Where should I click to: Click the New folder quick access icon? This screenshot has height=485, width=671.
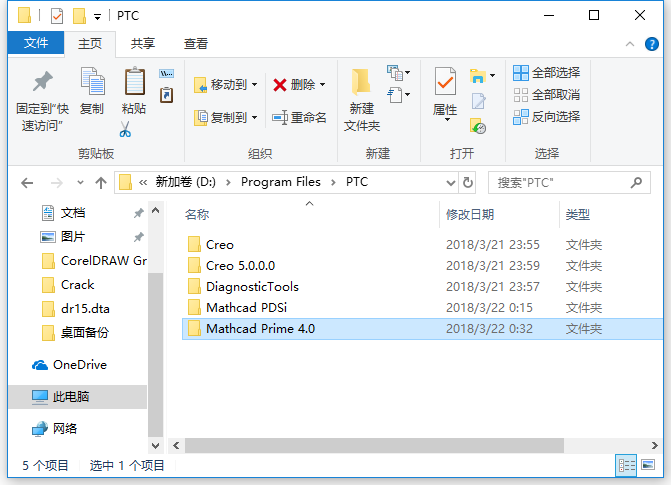tap(79, 16)
